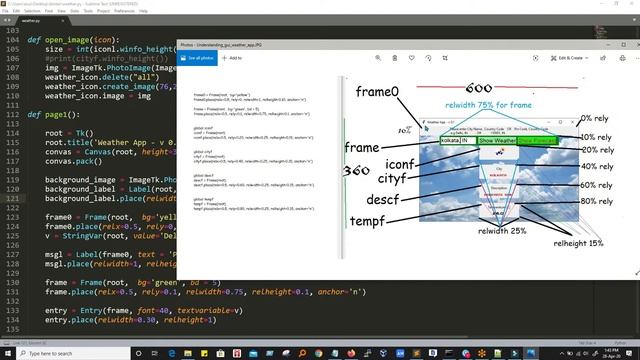This screenshot has height=360, width=640.
Task: Click the entry.place line 134 in editor
Action: coord(131,320)
